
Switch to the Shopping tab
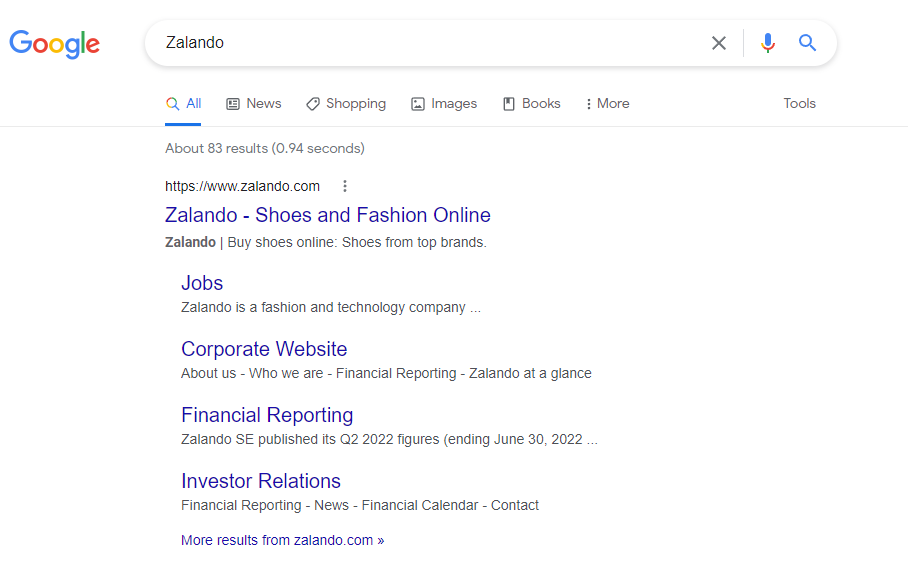[x=346, y=104]
